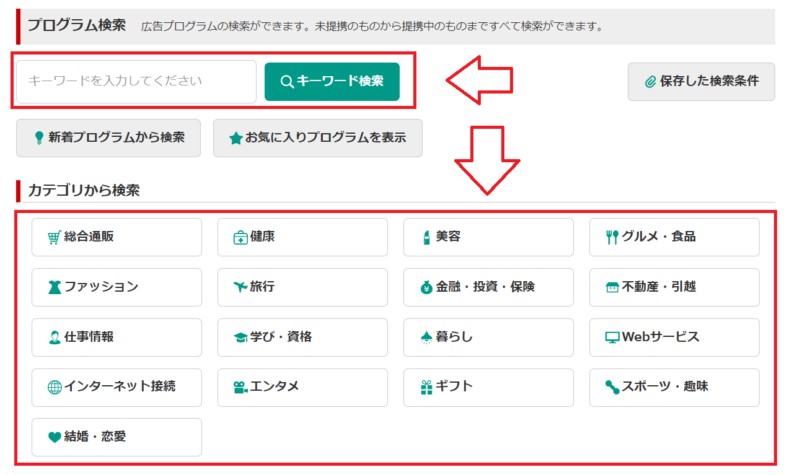Click the shopping cart icon for 総合通販
The width and height of the screenshot is (800, 475).
[x=54, y=237]
